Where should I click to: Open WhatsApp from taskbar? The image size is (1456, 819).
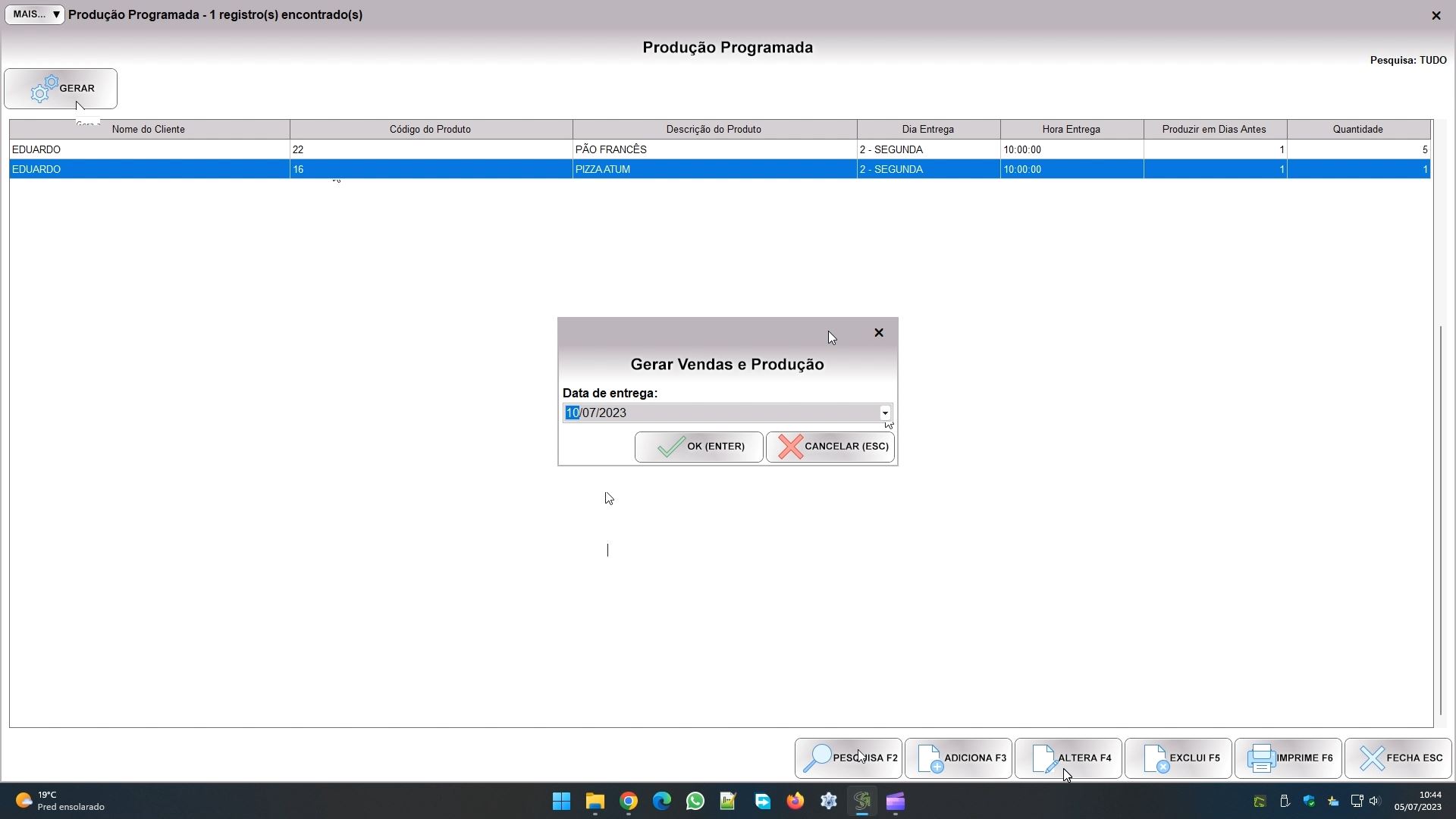(695, 802)
